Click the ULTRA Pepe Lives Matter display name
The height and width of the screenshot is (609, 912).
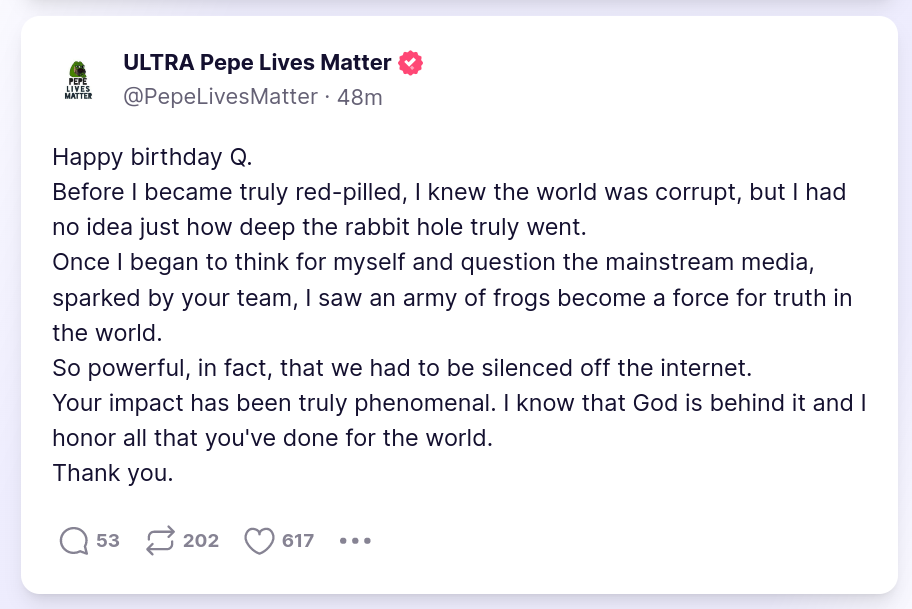pyautogui.click(x=257, y=63)
